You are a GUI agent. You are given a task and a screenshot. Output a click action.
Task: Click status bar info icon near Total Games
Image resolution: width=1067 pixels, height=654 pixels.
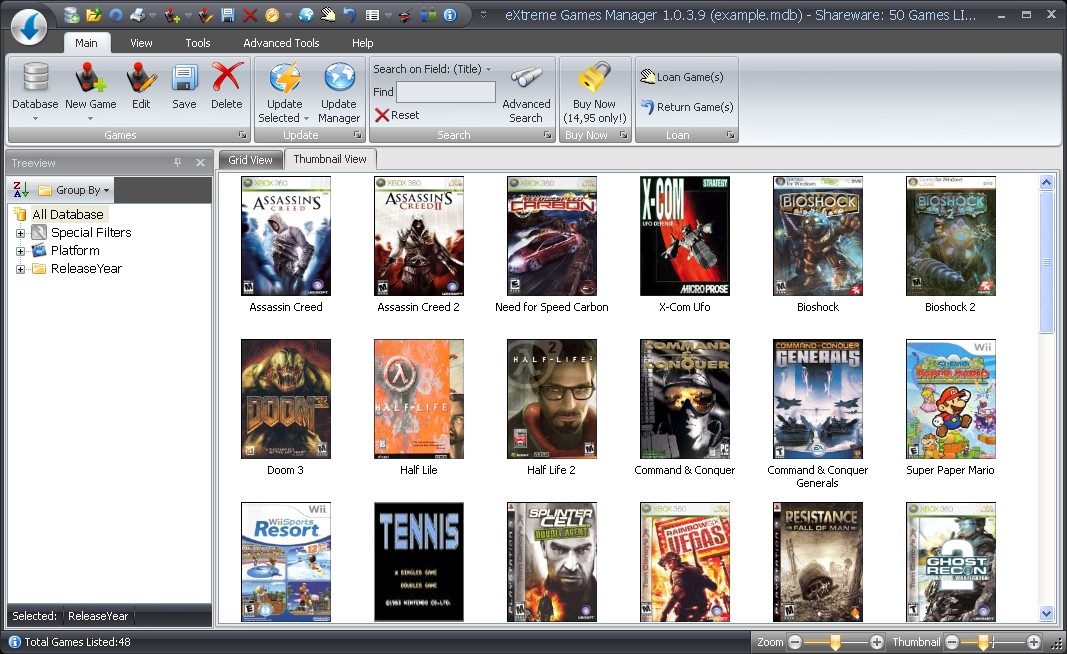14,642
